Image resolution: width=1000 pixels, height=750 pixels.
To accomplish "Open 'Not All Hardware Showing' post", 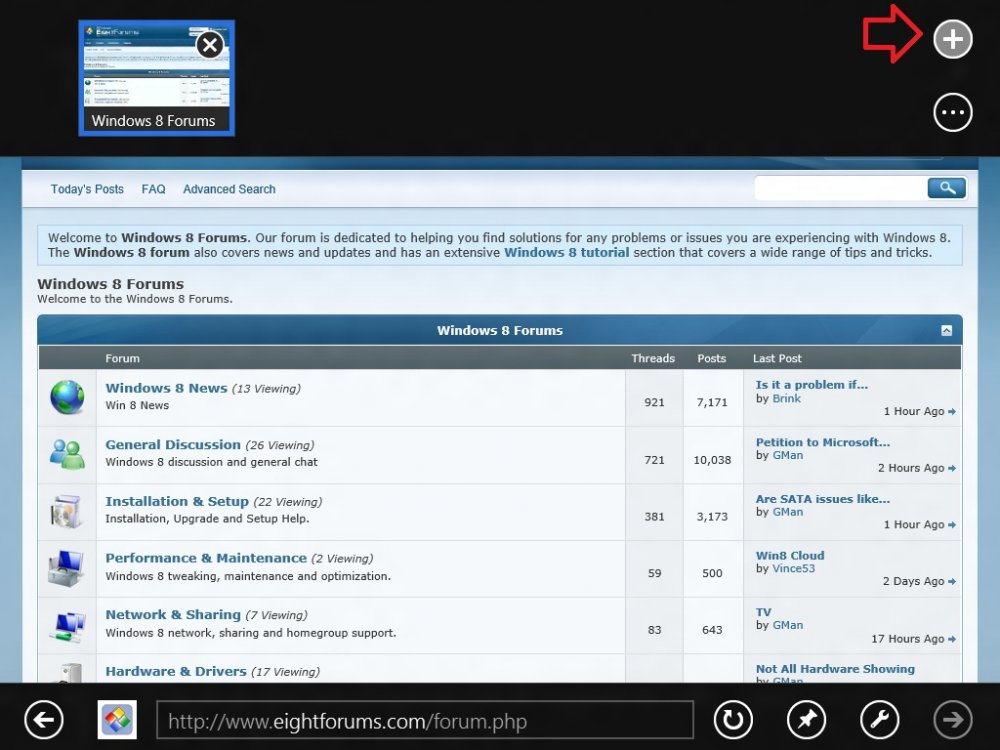I will tap(835, 669).
